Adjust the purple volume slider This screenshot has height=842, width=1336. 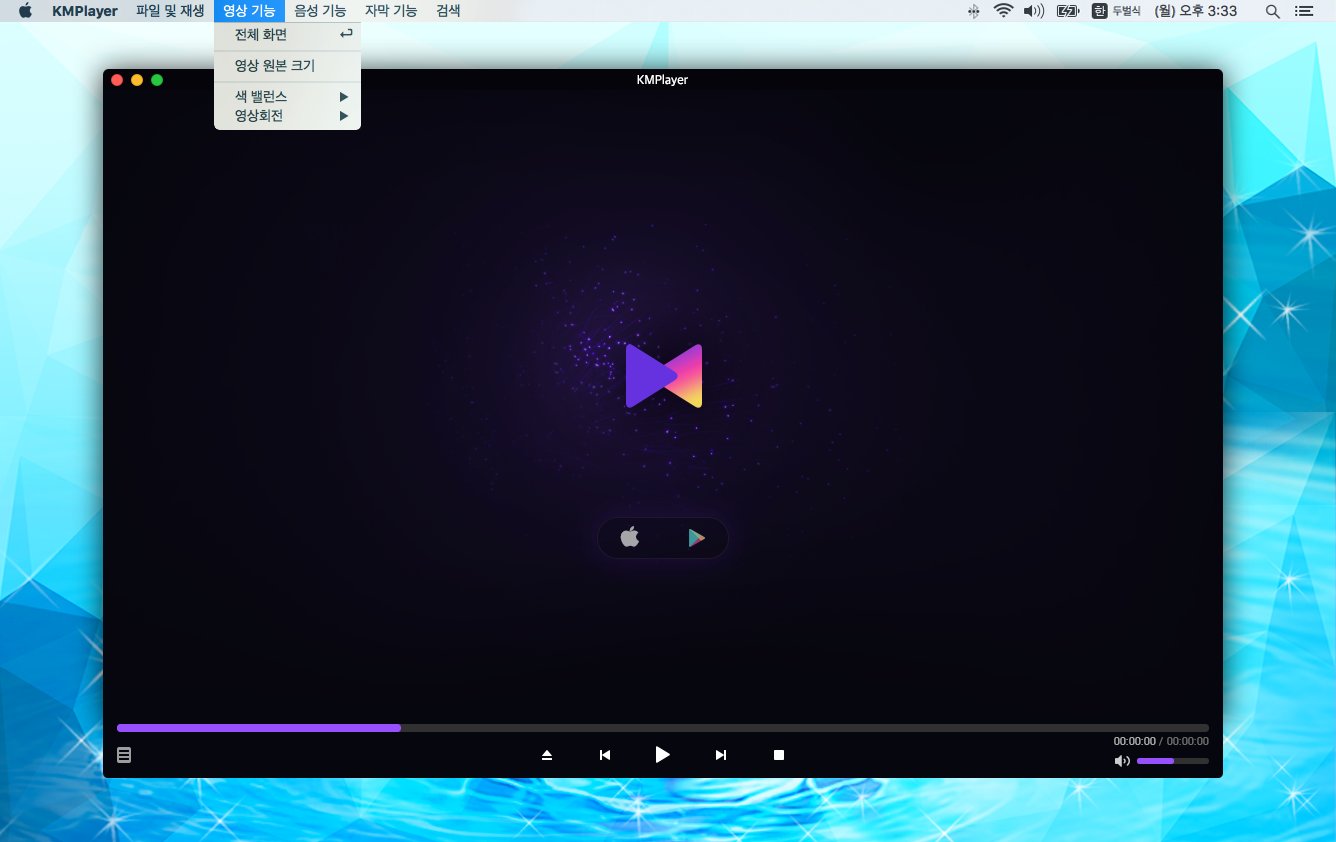pos(1171,761)
